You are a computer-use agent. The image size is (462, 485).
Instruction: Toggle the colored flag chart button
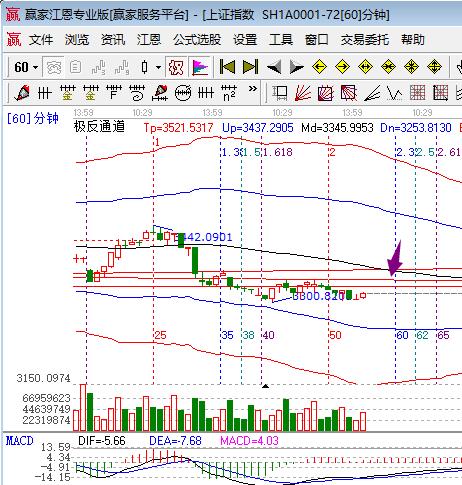pyautogui.click(x=200, y=67)
